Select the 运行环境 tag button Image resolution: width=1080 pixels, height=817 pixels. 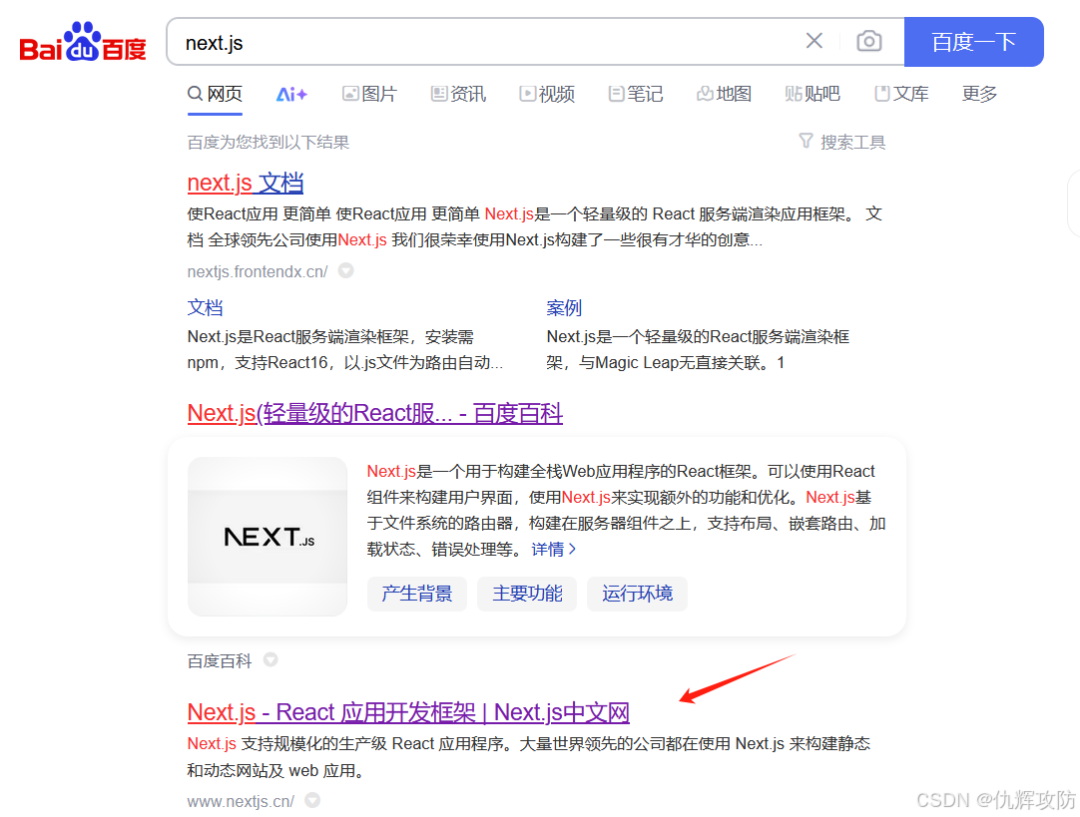(637, 593)
